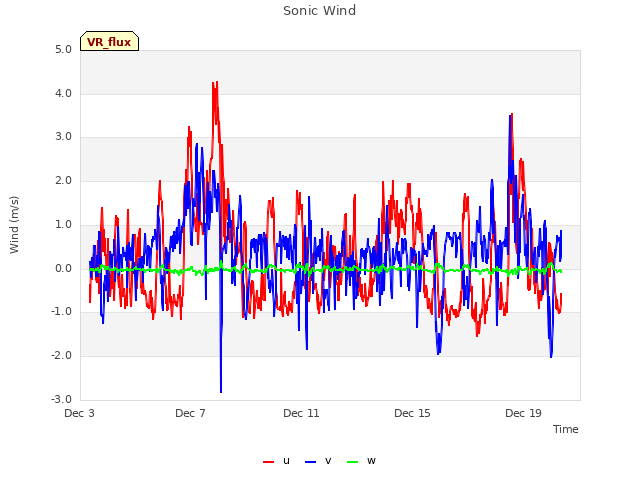Toggle the w series legend item

(x=361, y=461)
